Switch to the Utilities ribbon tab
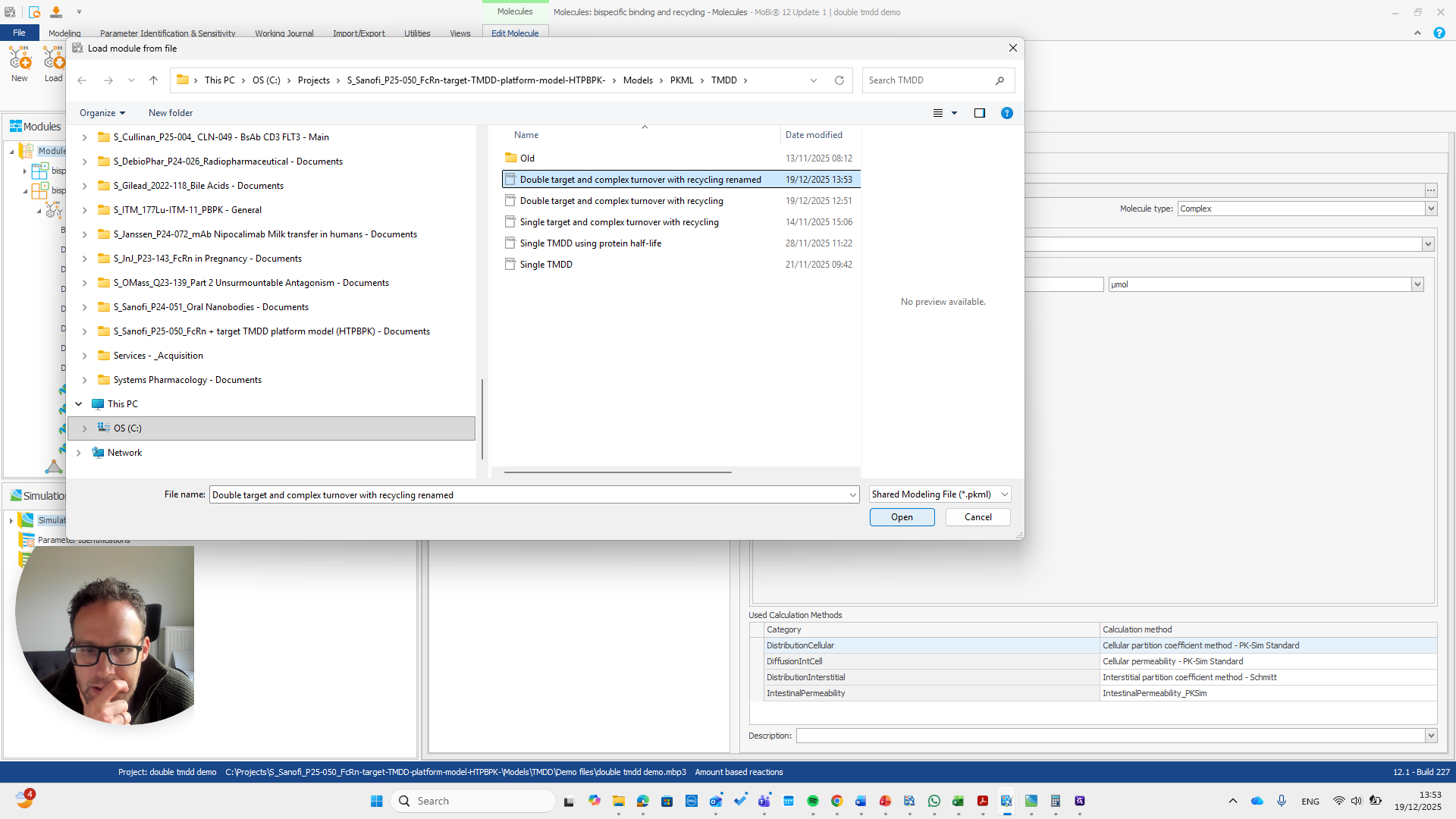The height and width of the screenshot is (819, 1456). click(416, 33)
